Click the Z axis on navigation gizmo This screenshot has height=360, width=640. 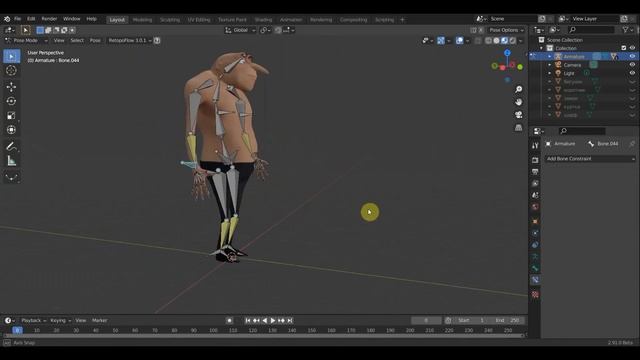click(507, 53)
